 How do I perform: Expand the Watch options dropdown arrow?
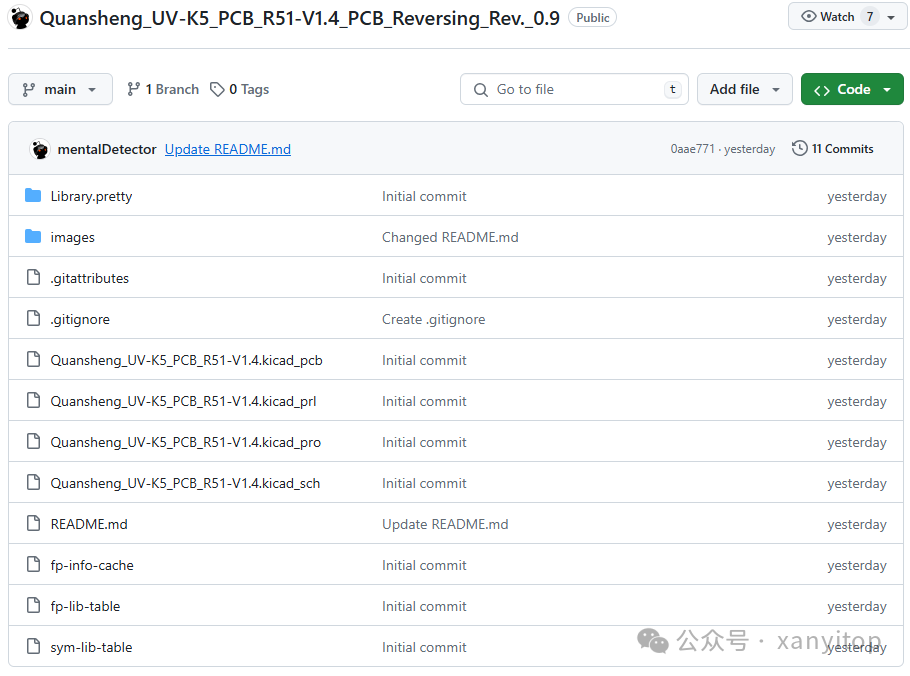click(x=891, y=17)
